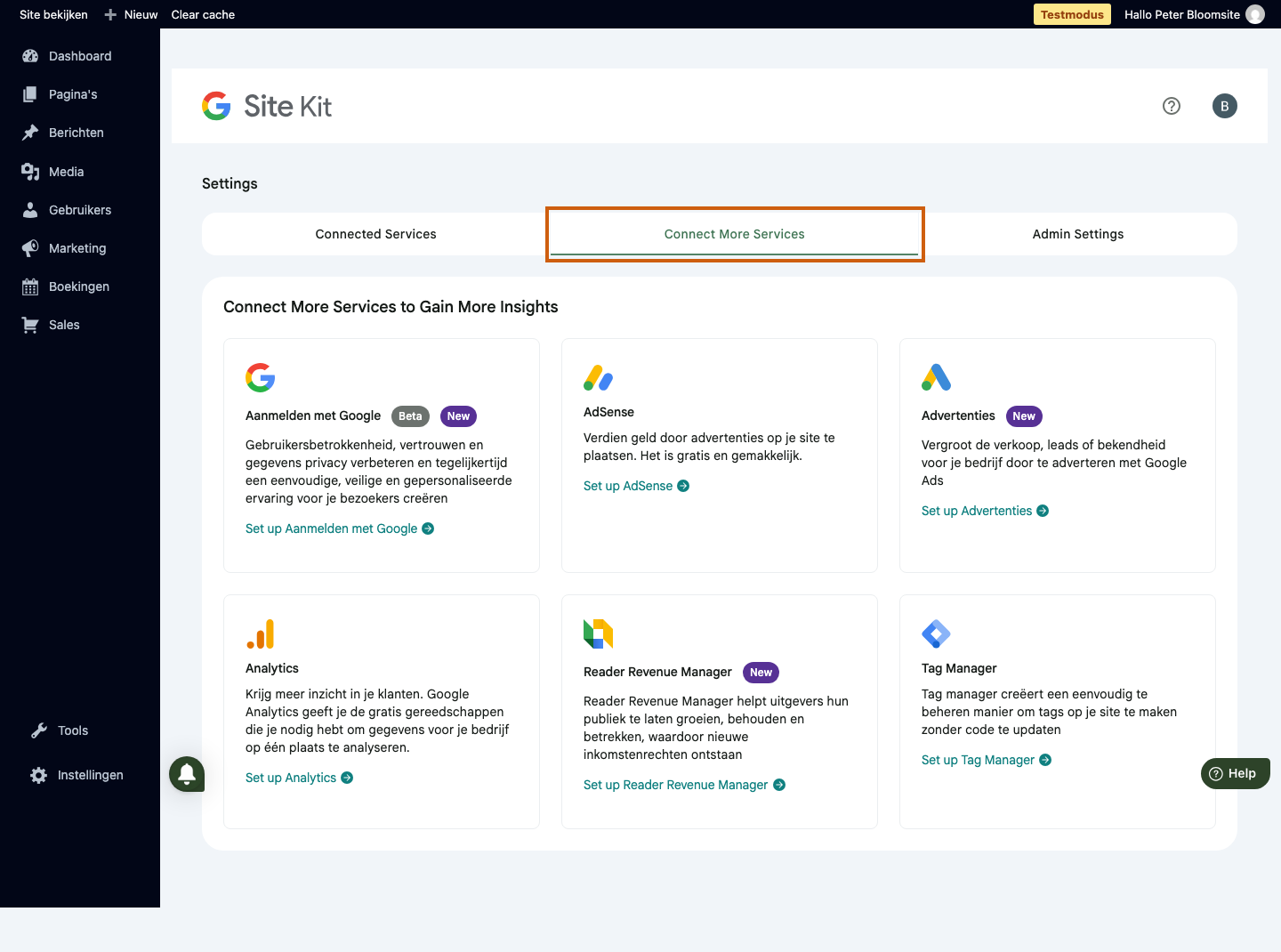1281x952 pixels.
Task: Click the Settings page heading
Action: coord(230,183)
